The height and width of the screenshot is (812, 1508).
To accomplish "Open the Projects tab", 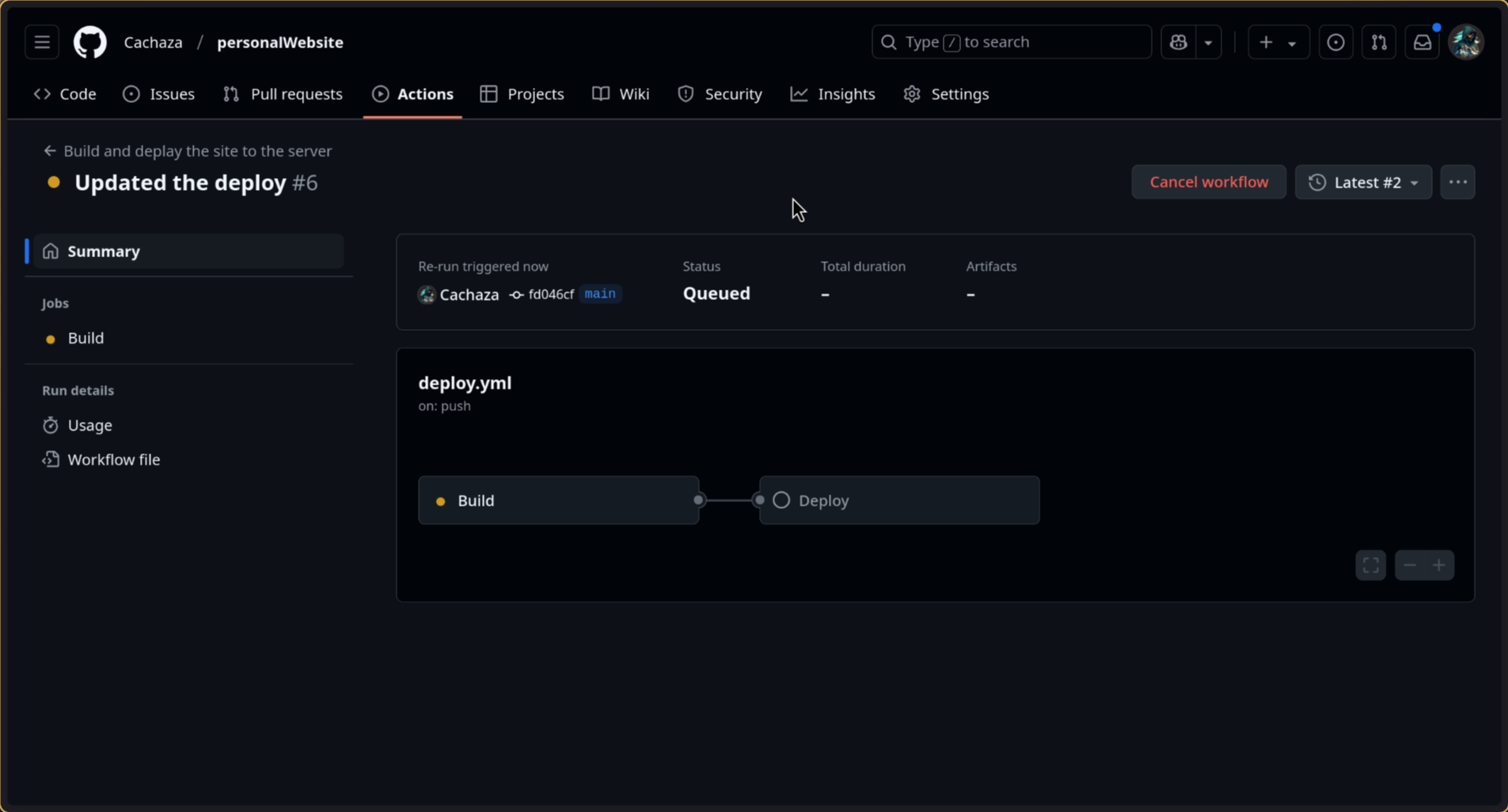I will [x=522, y=94].
